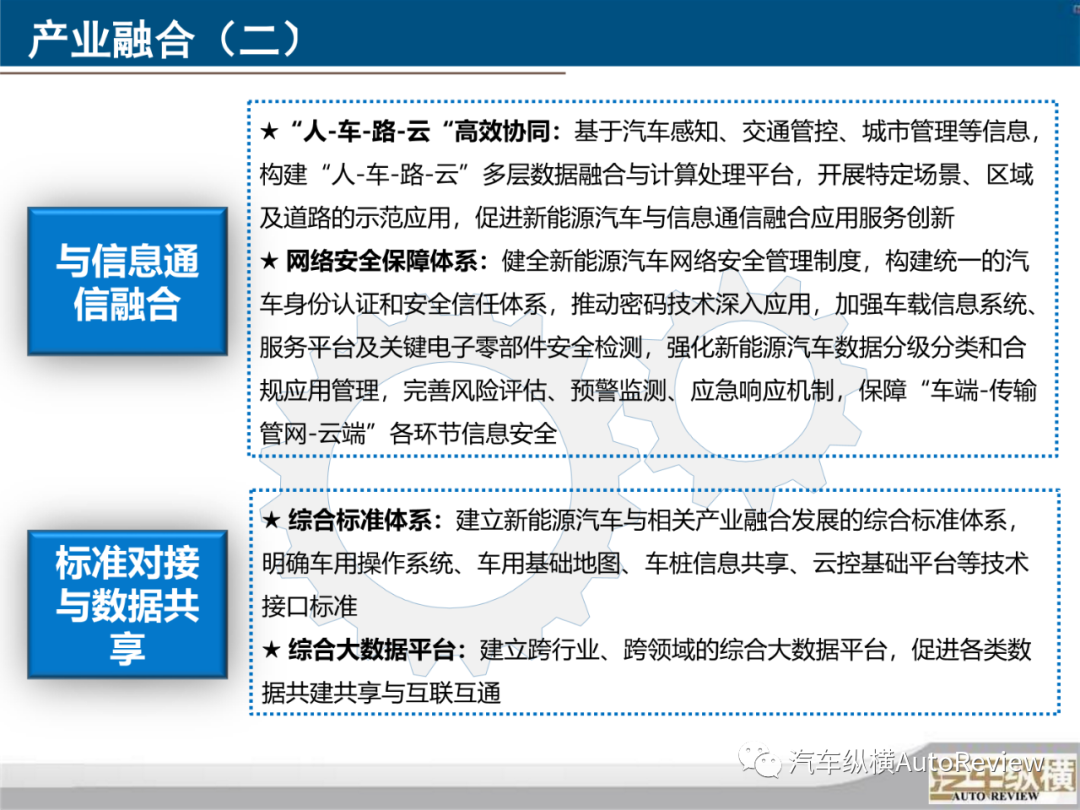Click the text line 据共建共享与互联互通
This screenshot has height=810, width=1080.
pos(380,692)
